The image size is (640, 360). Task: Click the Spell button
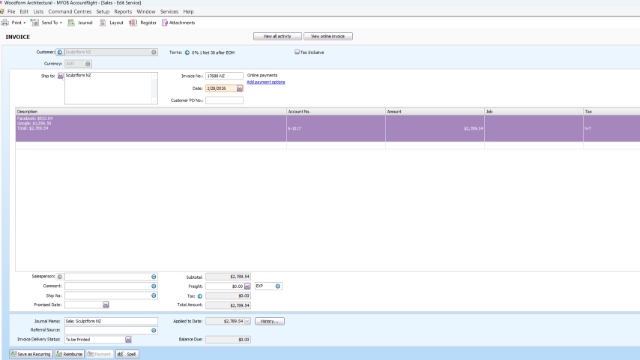coord(127,354)
